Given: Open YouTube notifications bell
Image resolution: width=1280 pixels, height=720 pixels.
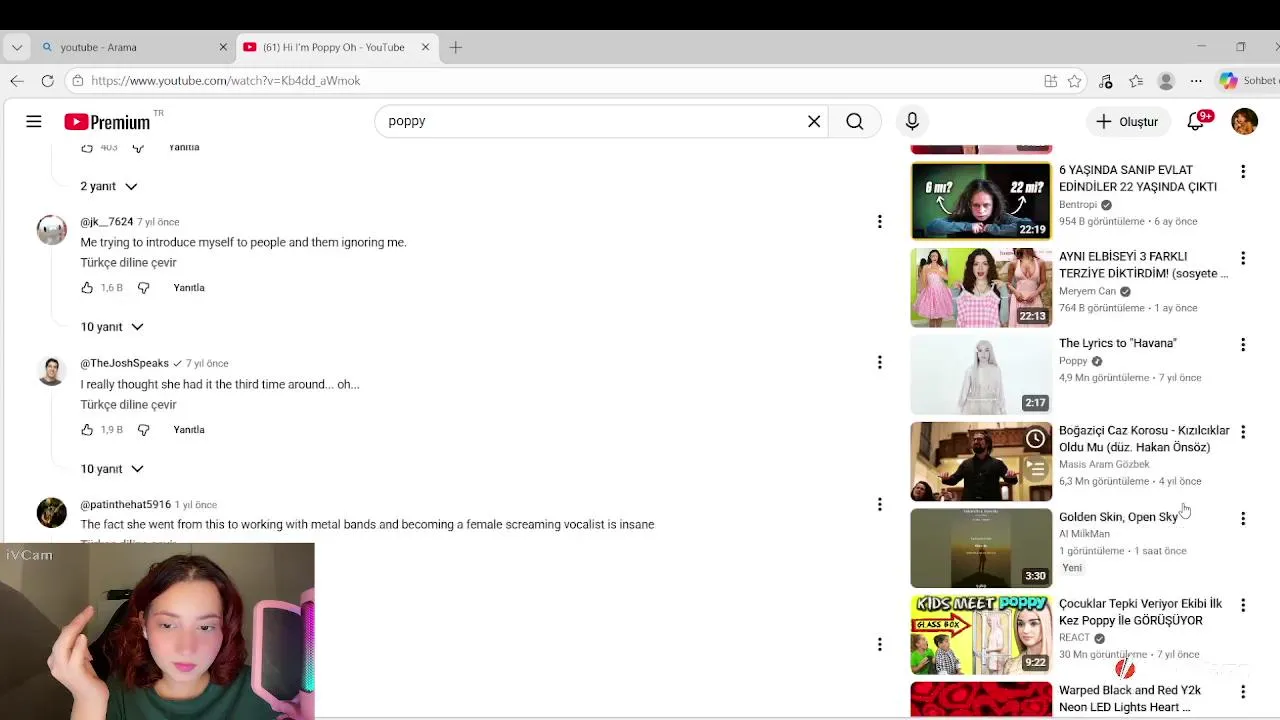Looking at the screenshot, I should click(x=1197, y=121).
